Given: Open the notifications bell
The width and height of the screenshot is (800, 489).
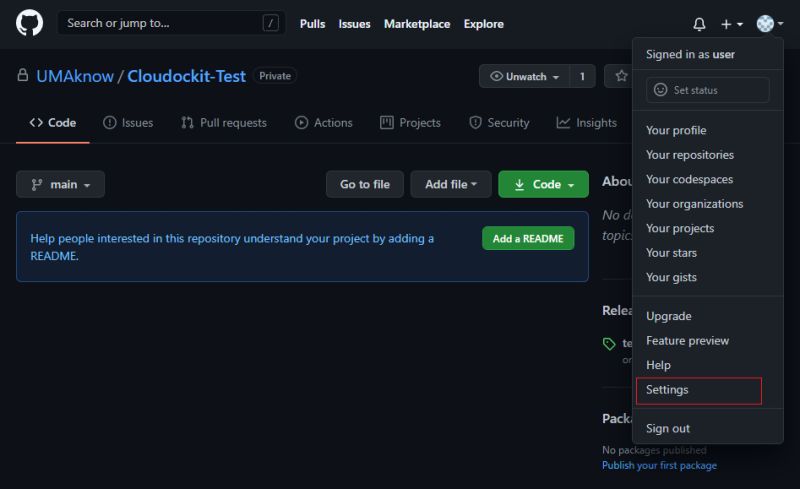Looking at the screenshot, I should coord(699,24).
